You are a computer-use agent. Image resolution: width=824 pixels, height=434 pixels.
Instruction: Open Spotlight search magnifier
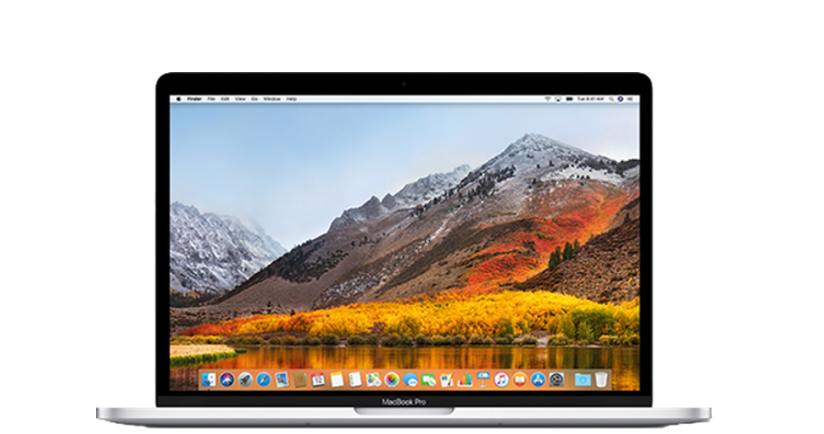click(611, 99)
